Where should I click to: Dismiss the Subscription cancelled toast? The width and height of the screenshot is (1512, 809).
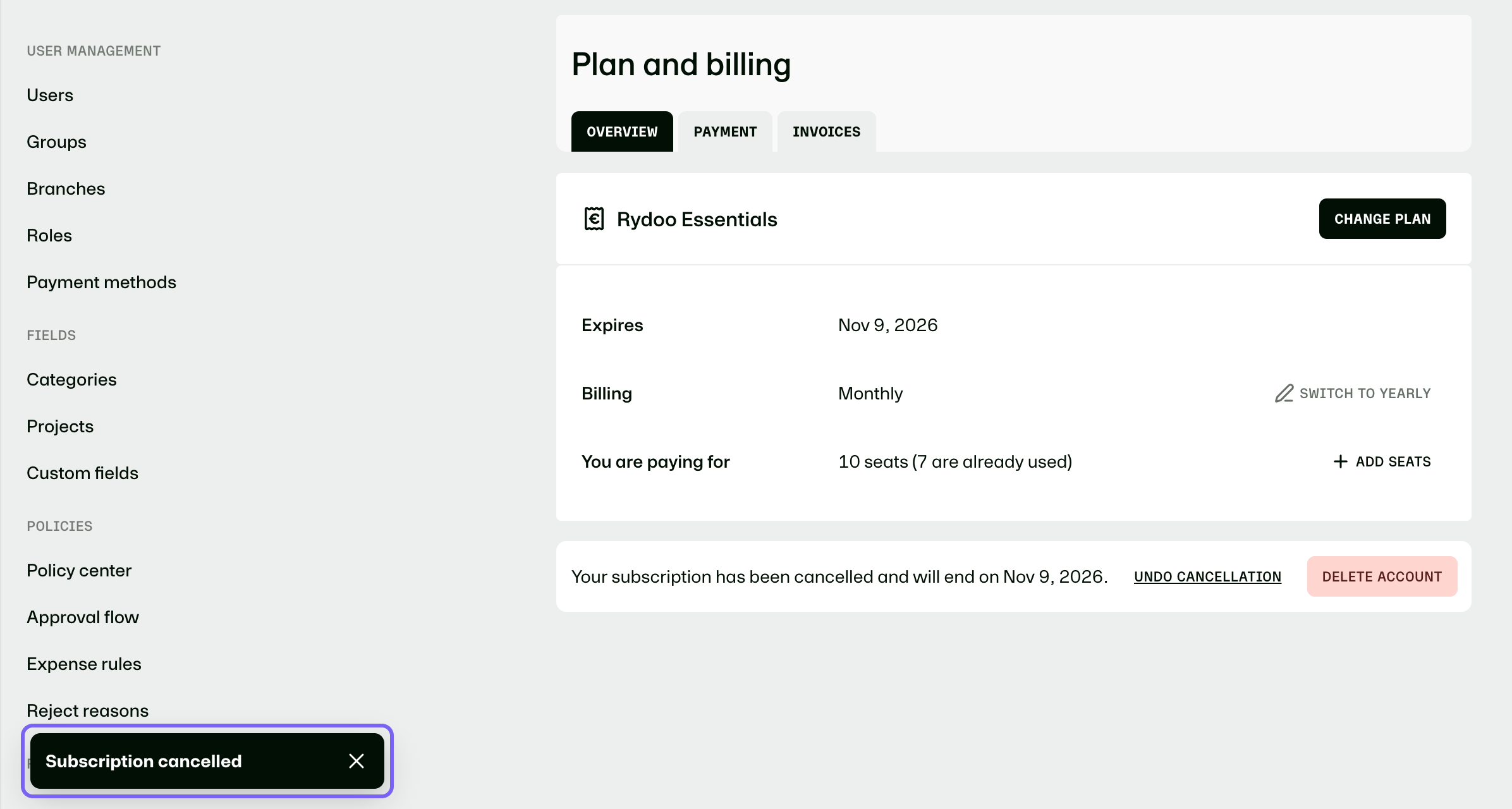click(357, 761)
